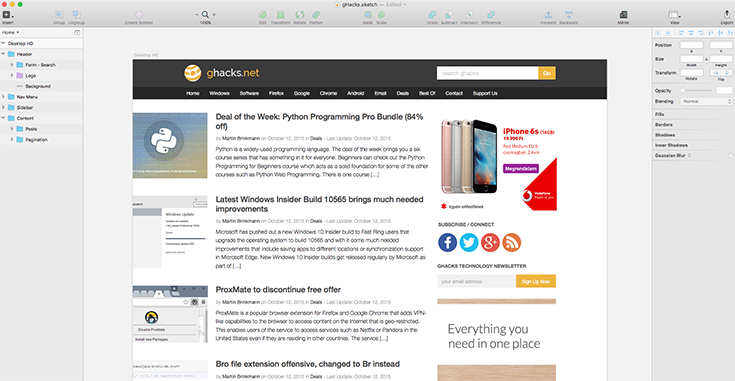Click Firefox in the site nav

[276, 93]
